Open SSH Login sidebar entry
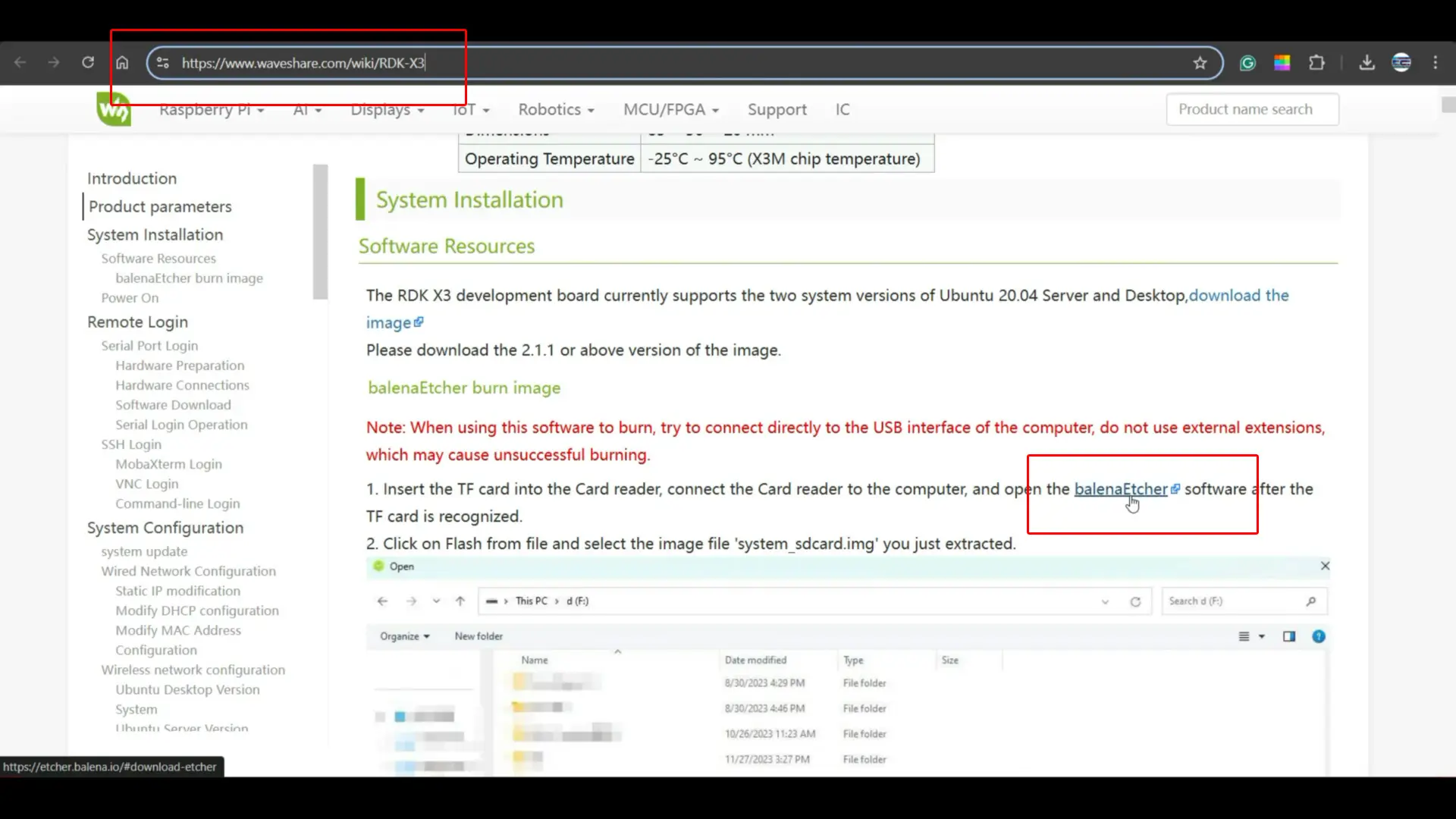This screenshot has width=1456, height=819. point(131,444)
